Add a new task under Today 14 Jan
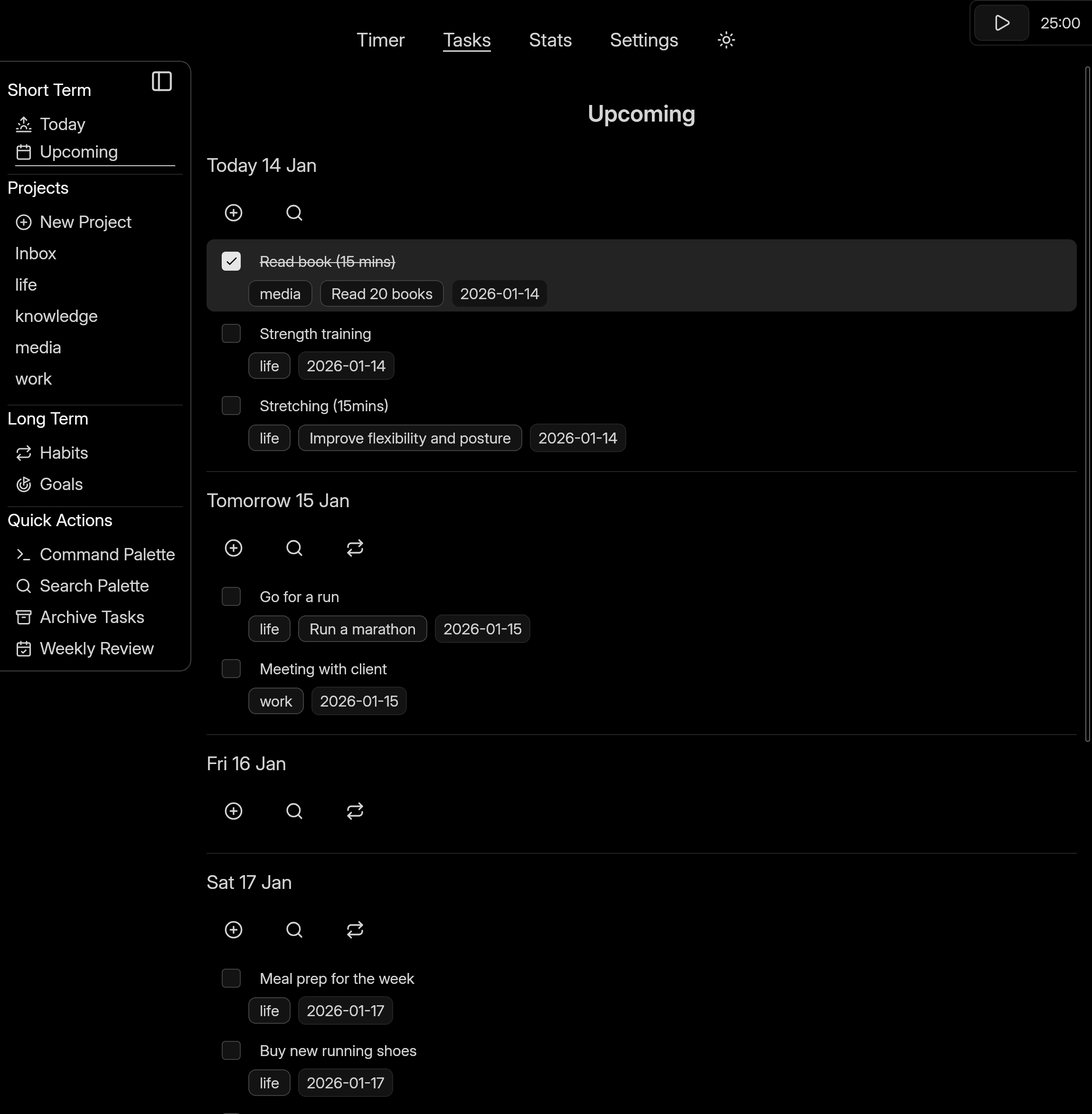The height and width of the screenshot is (1114, 1092). tap(234, 212)
